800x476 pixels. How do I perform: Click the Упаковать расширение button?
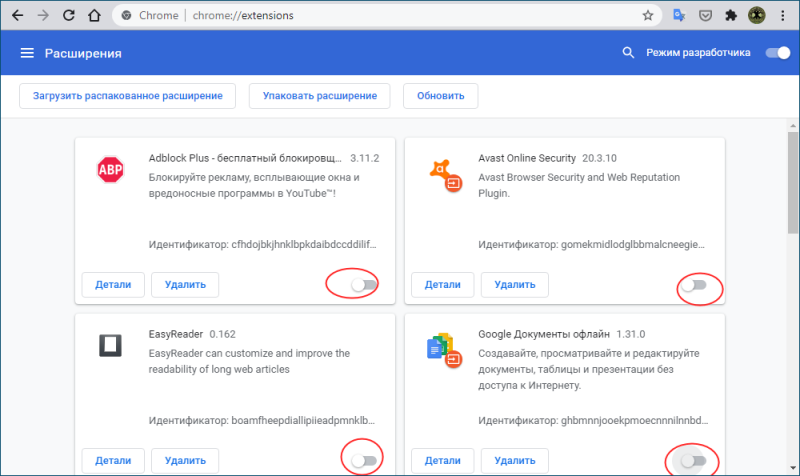(x=319, y=96)
